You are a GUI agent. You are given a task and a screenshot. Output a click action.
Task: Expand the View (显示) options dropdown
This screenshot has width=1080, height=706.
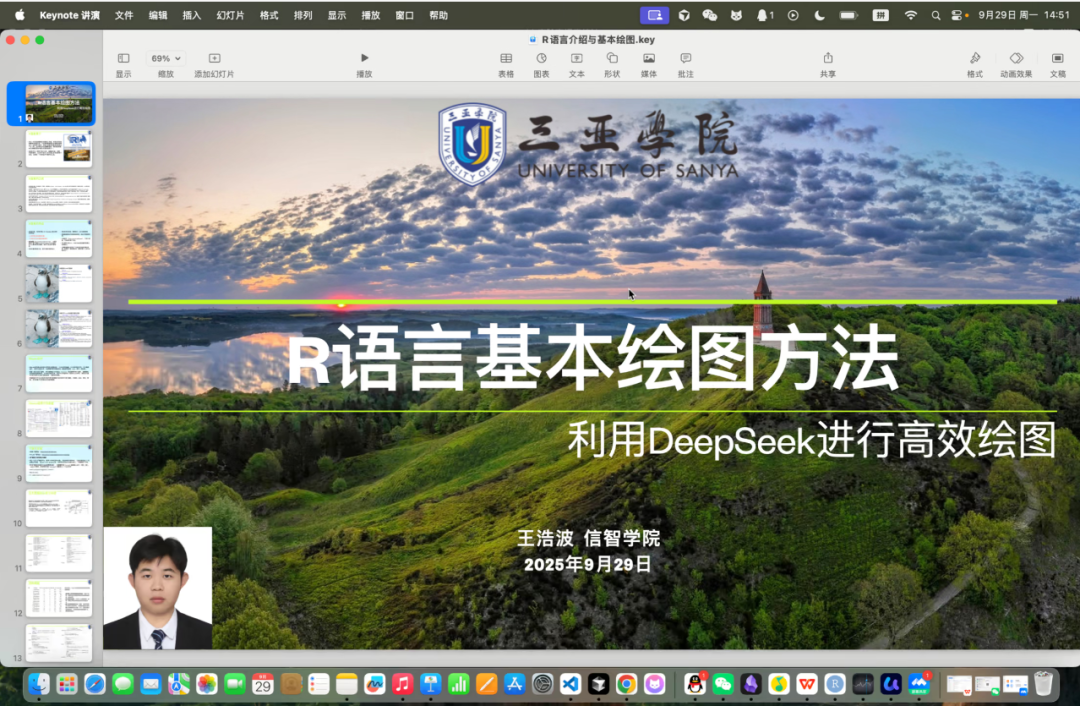click(x=123, y=59)
